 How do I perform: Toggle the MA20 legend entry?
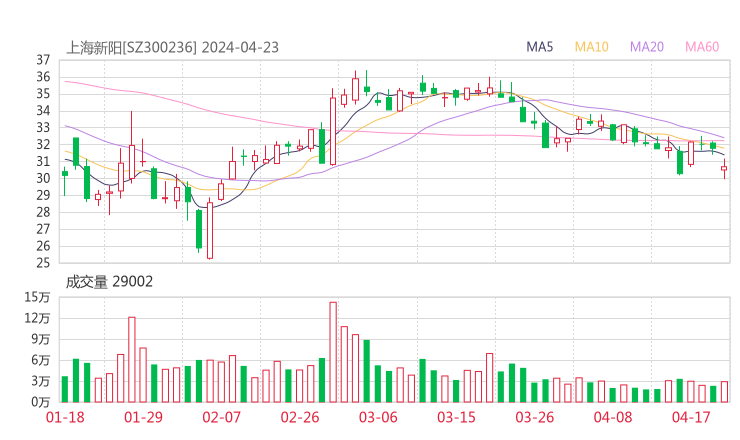click(647, 46)
